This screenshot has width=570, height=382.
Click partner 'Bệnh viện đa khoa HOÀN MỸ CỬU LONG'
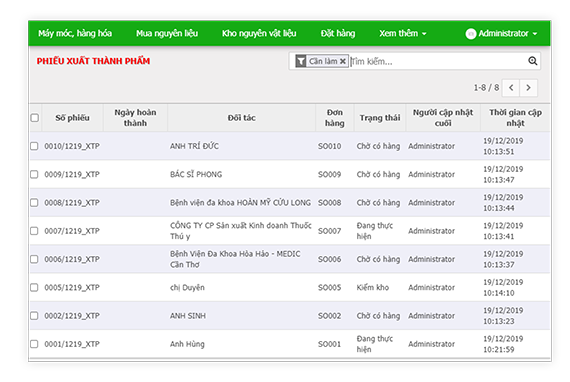[240, 202]
